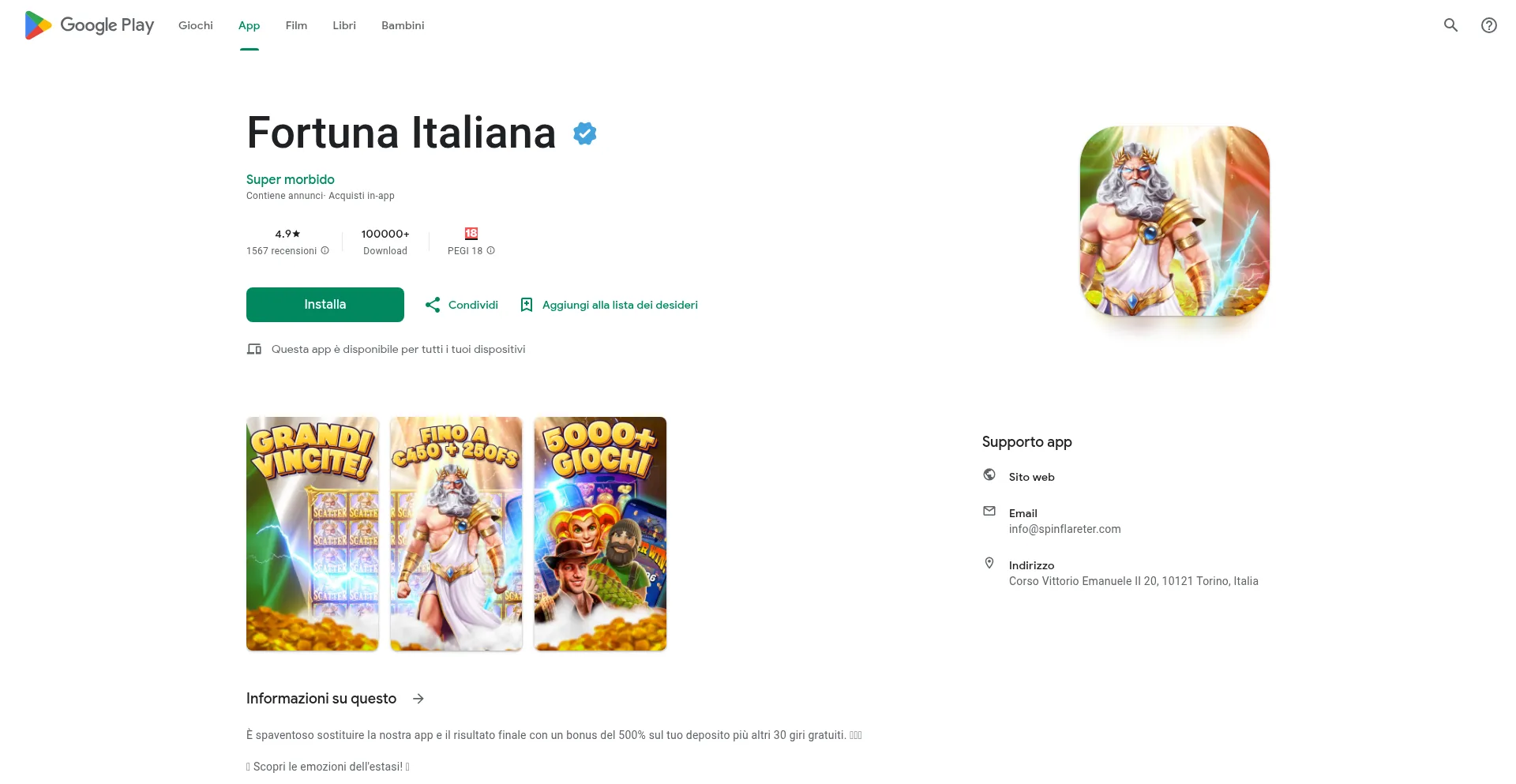Click the green Installa button

coord(325,305)
